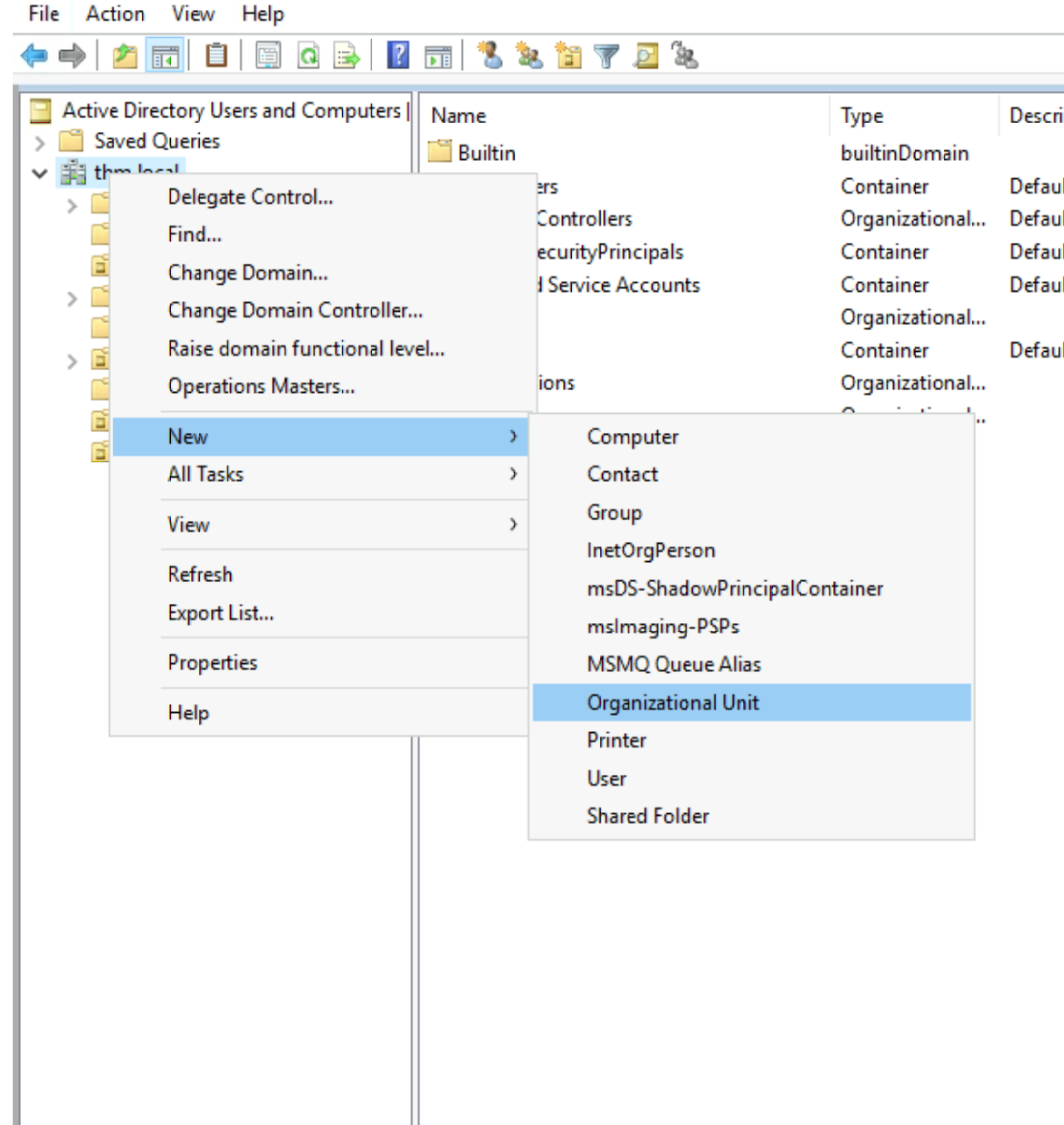Viewport: 1064px width, 1125px height.
Task: Open the Help menu in menu bar
Action: click(x=263, y=14)
